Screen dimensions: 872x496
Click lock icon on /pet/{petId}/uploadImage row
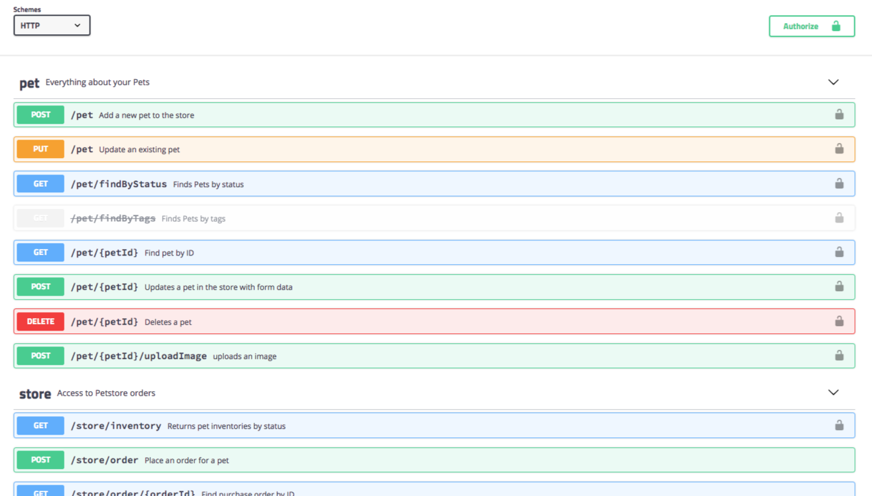[839, 355]
